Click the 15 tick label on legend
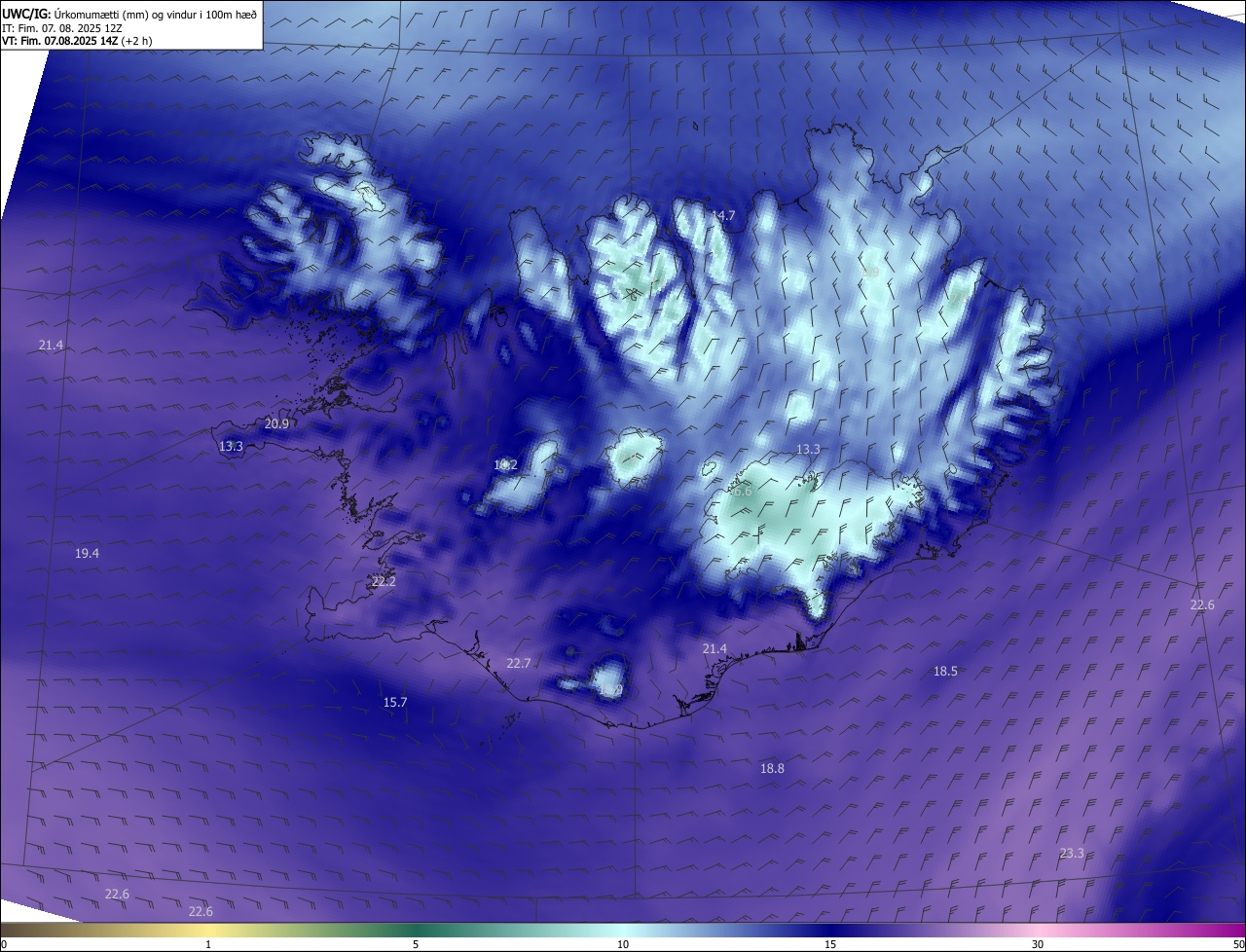 point(830,944)
